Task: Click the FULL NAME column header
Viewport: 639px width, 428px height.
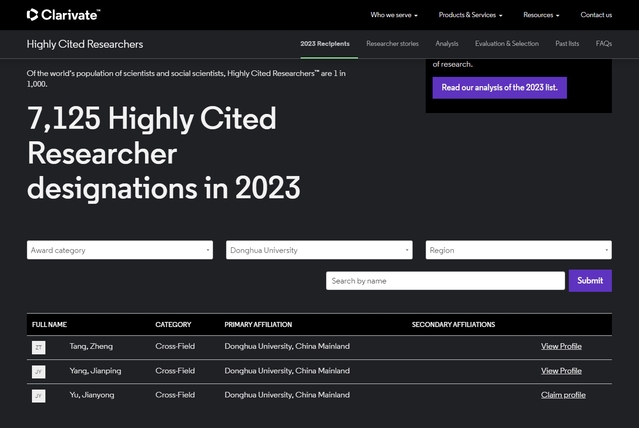Action: (x=49, y=324)
